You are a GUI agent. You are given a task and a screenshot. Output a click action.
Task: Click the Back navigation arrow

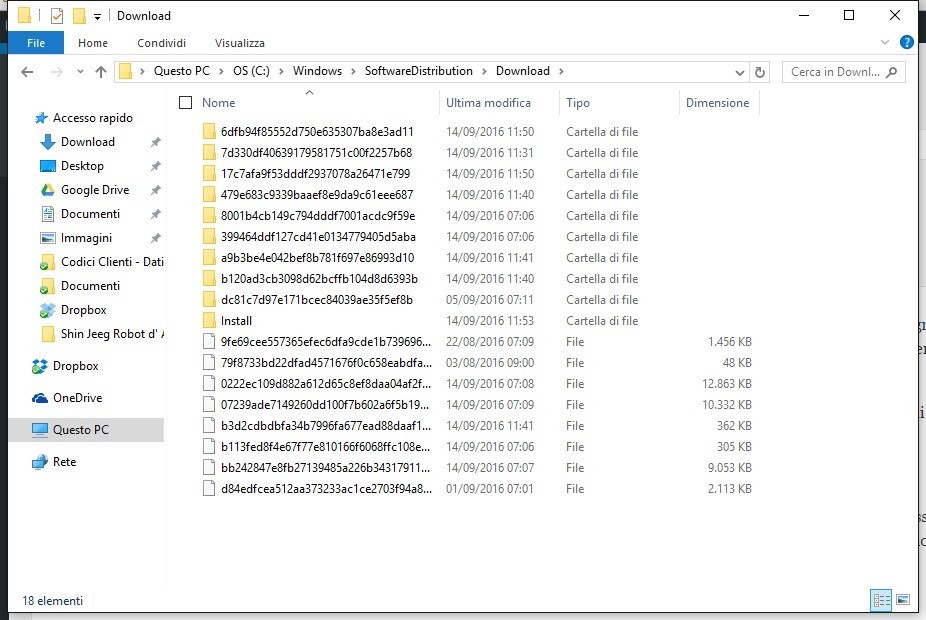click(27, 72)
